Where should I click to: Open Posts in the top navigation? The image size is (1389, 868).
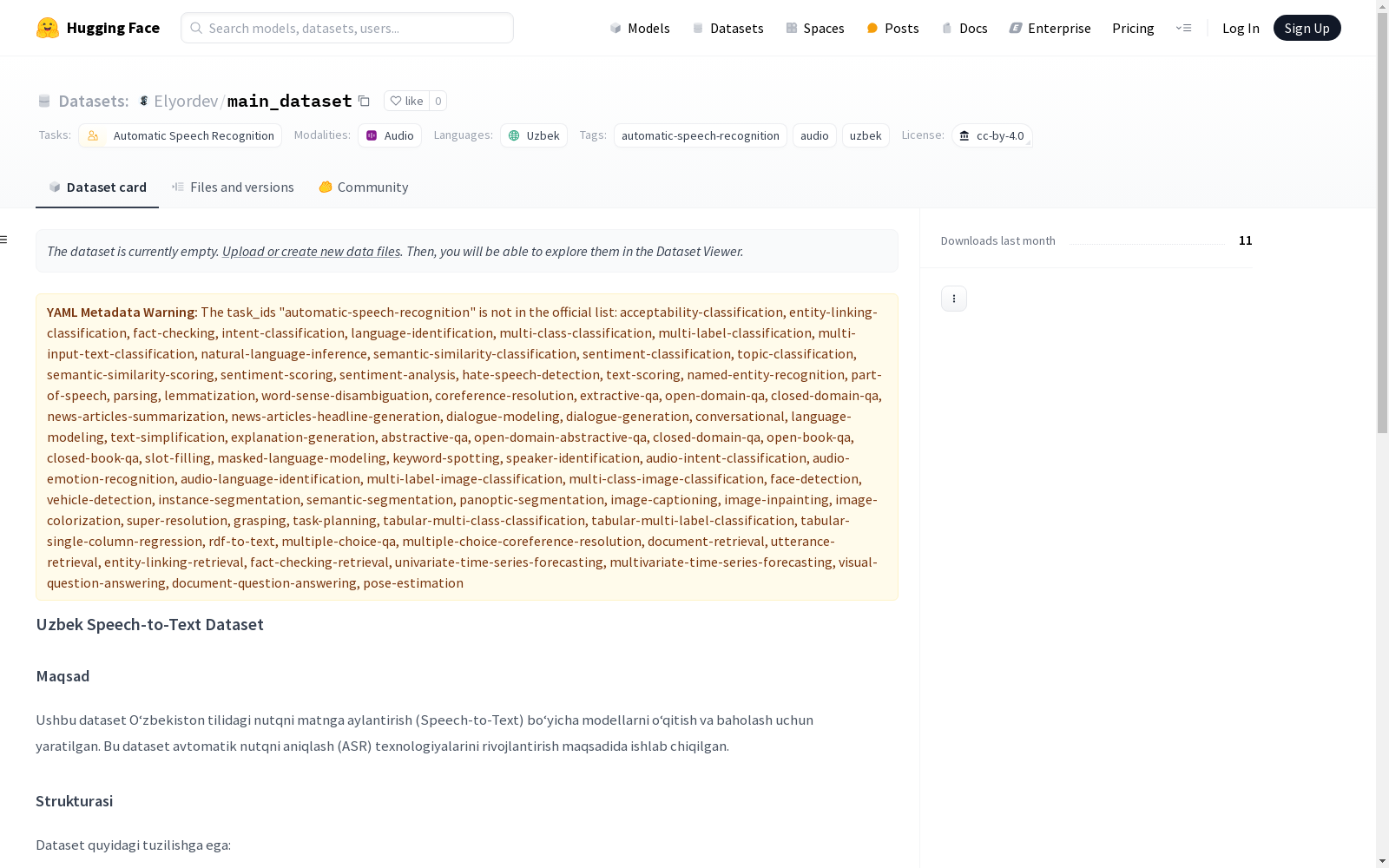893,28
